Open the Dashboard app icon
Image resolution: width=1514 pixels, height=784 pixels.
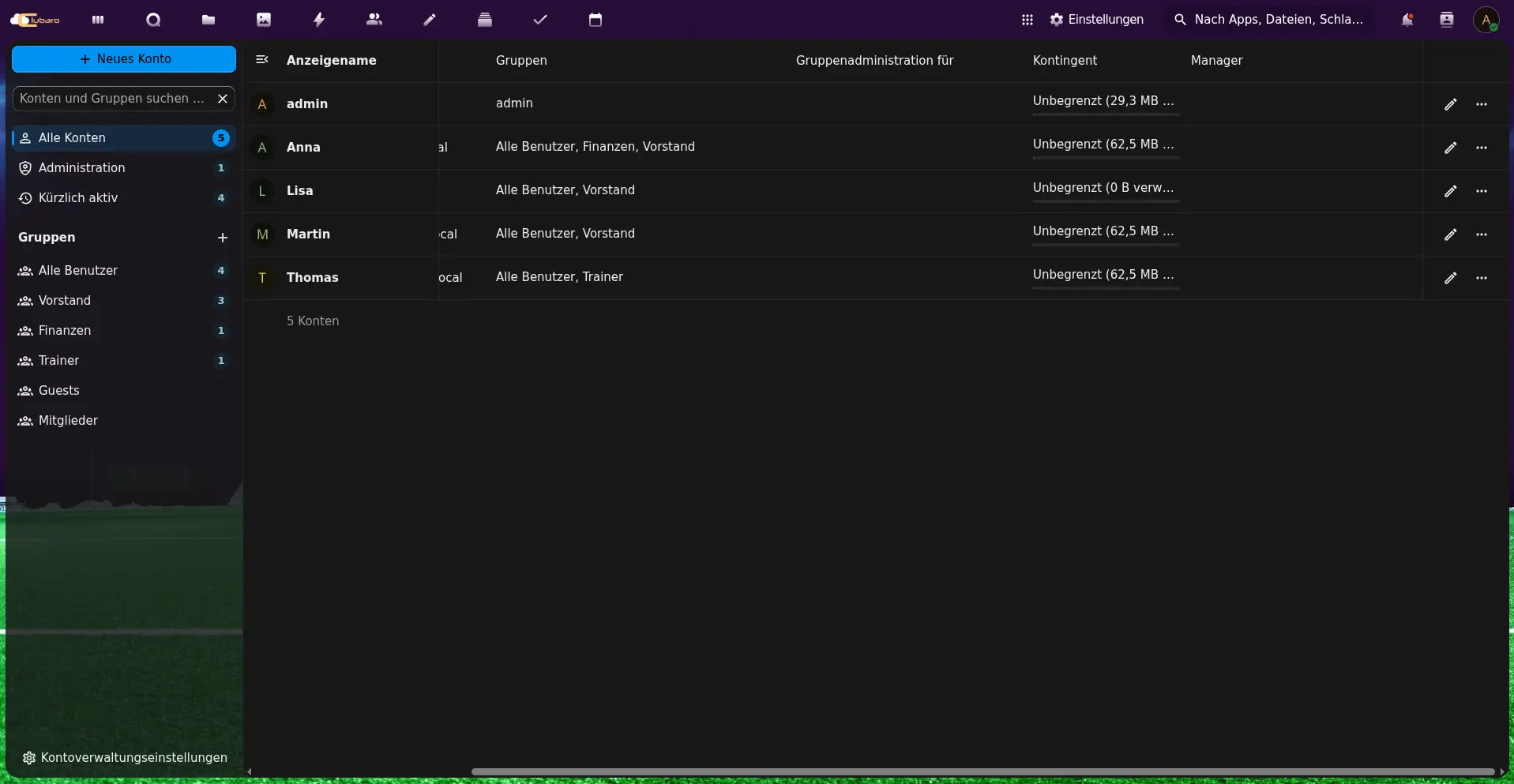tap(98, 20)
